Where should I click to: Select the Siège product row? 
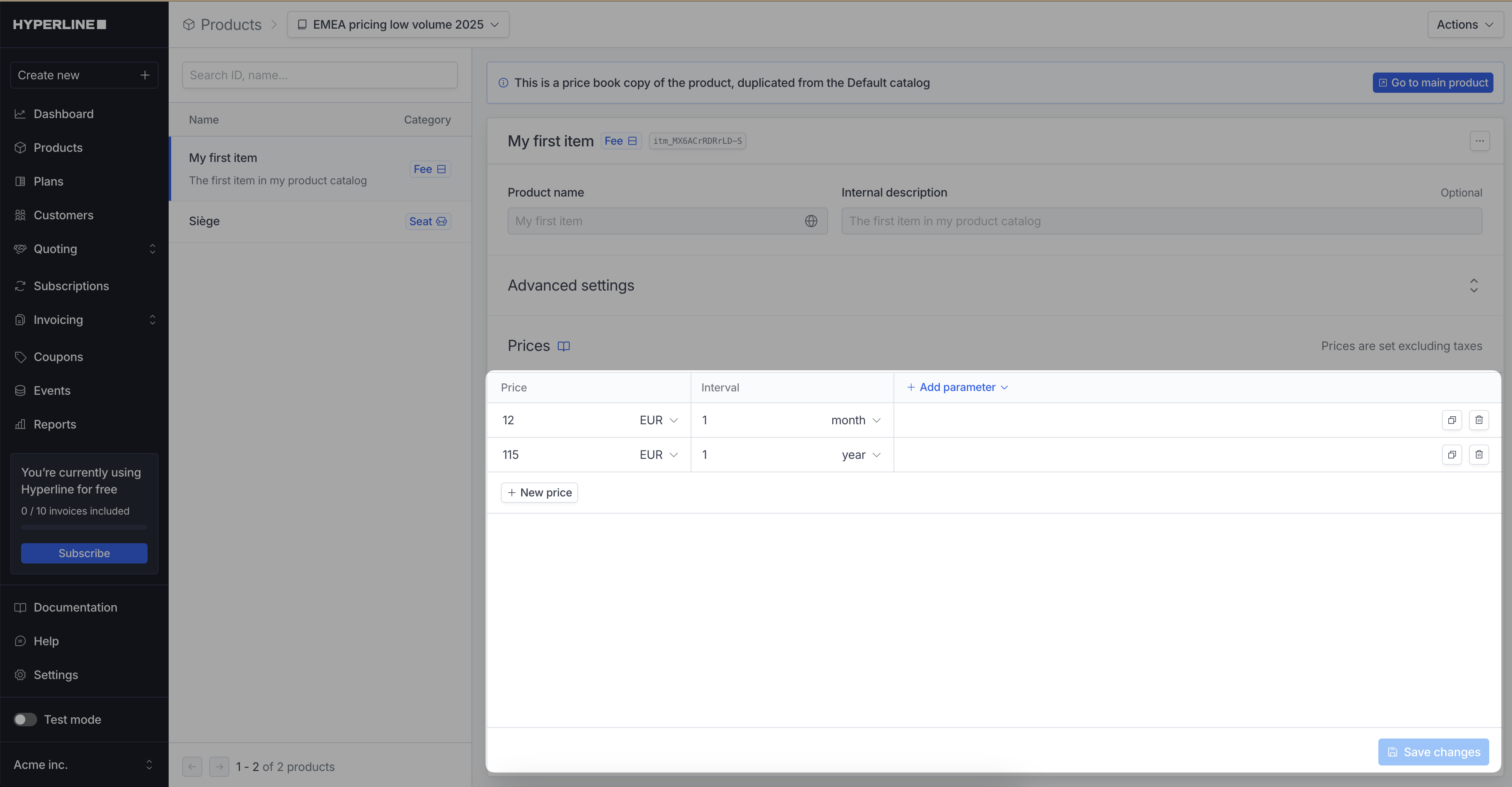point(320,221)
